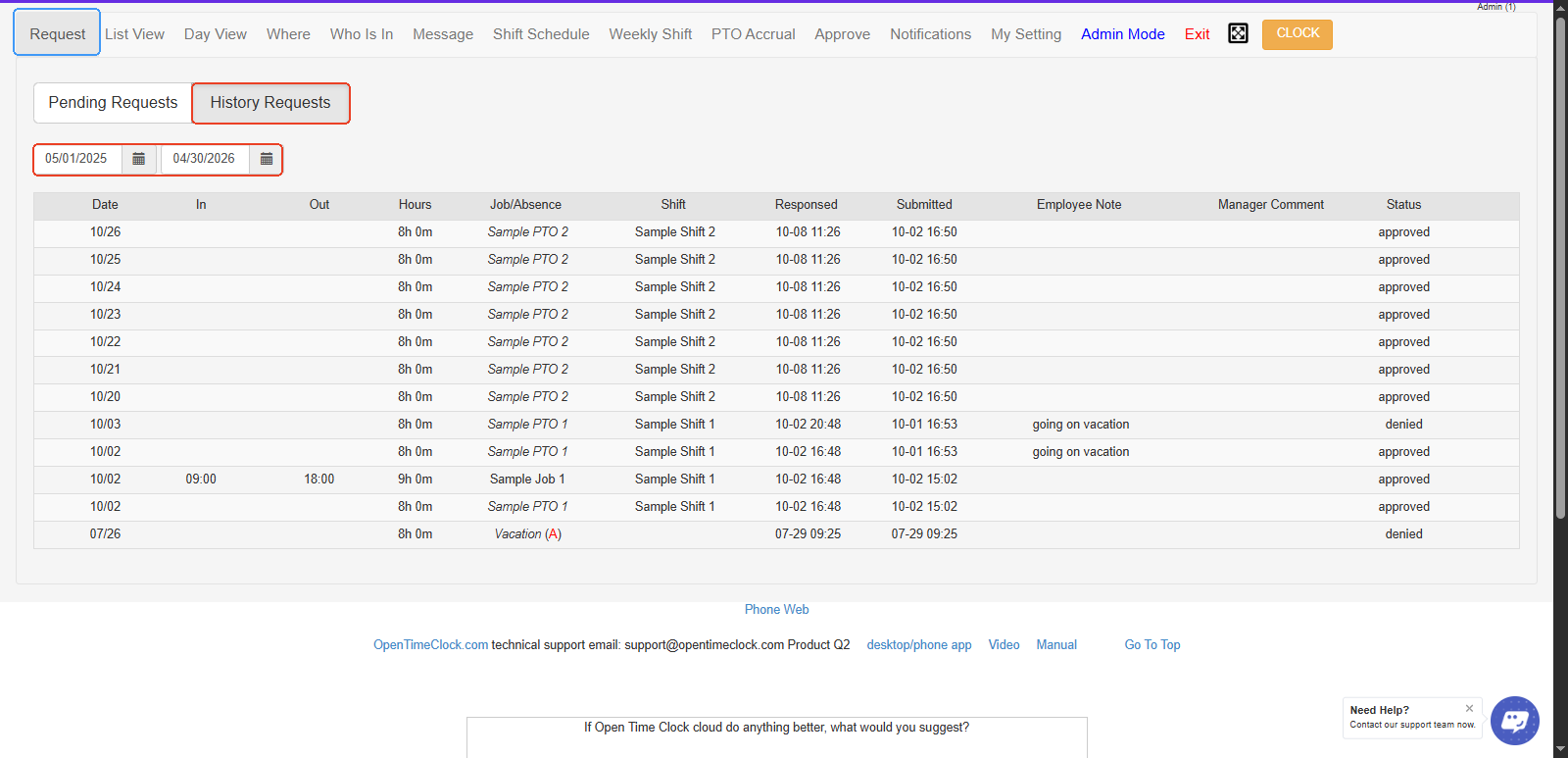Click the red Exit link
This screenshot has width=1568, height=758.
coord(1197,34)
